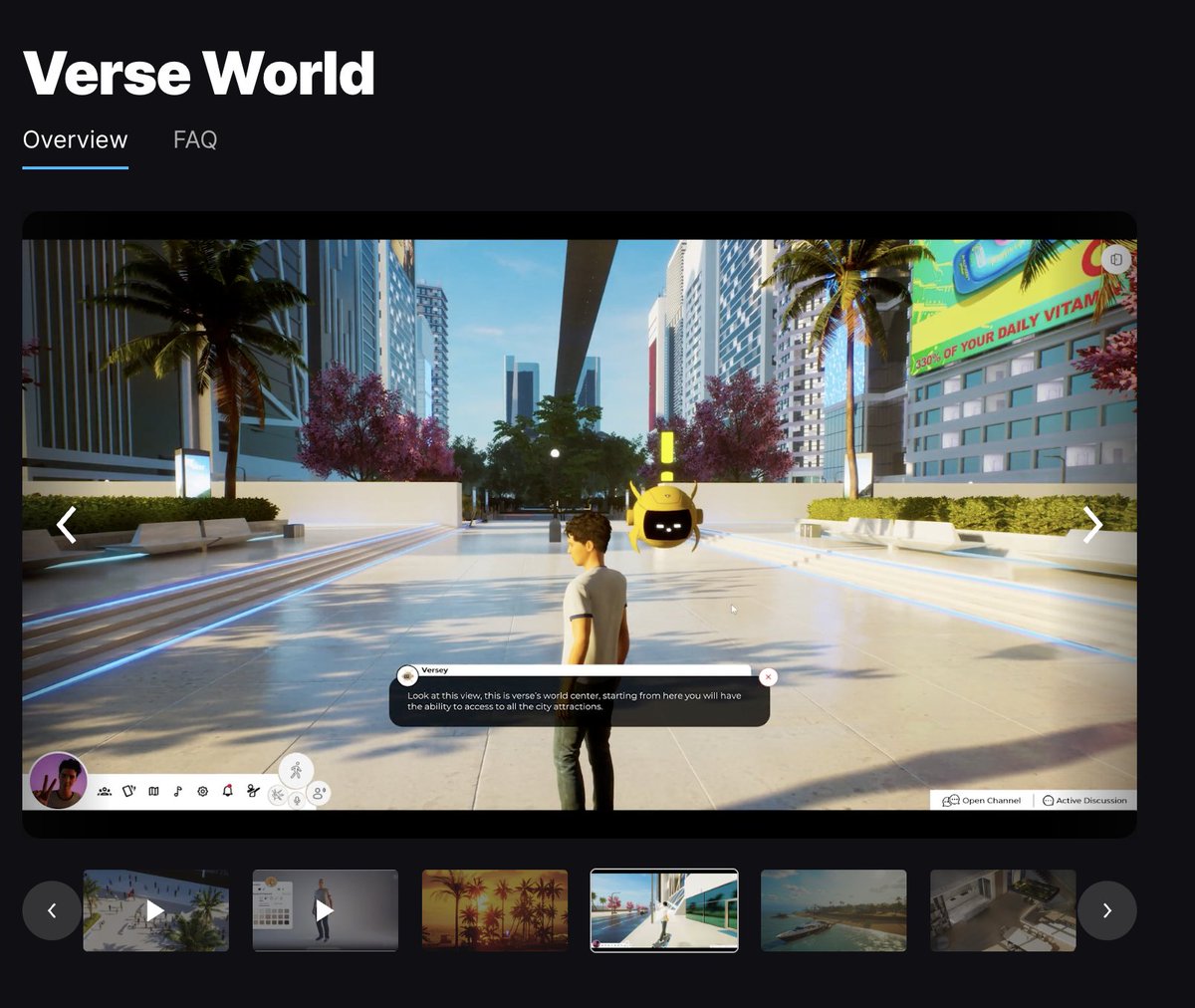Click the Versey name label on dialog
This screenshot has width=1195, height=1008.
tap(434, 670)
